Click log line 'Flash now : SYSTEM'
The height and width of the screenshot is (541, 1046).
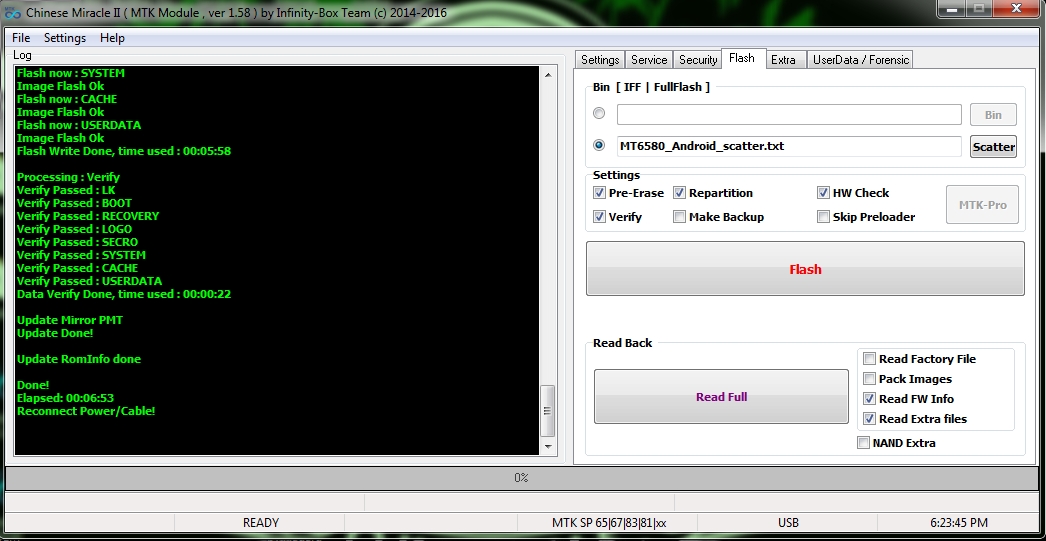[71, 73]
